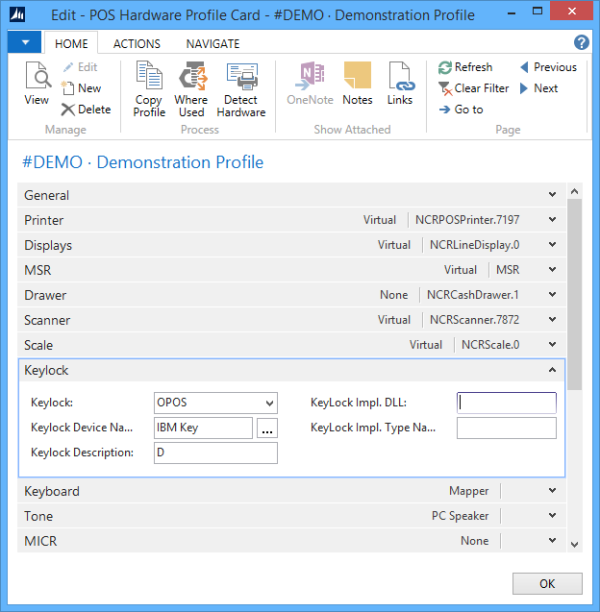
Task: Open the NAVIGATE ribbon tab
Action: tap(212, 44)
